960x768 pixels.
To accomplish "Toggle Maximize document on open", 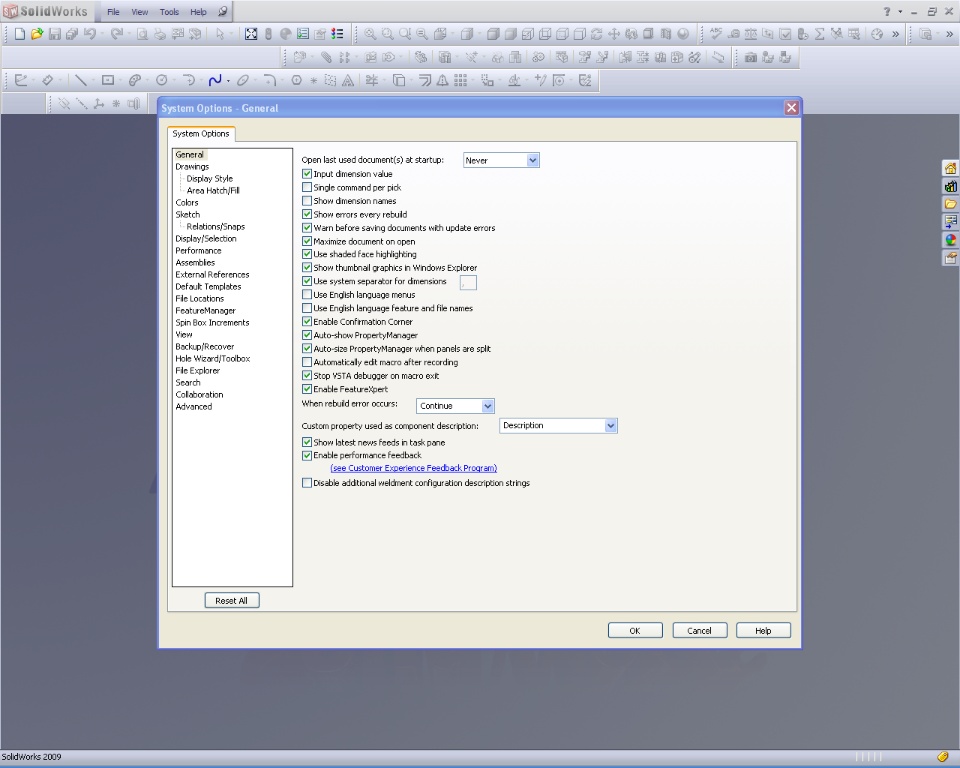I will (307, 241).
